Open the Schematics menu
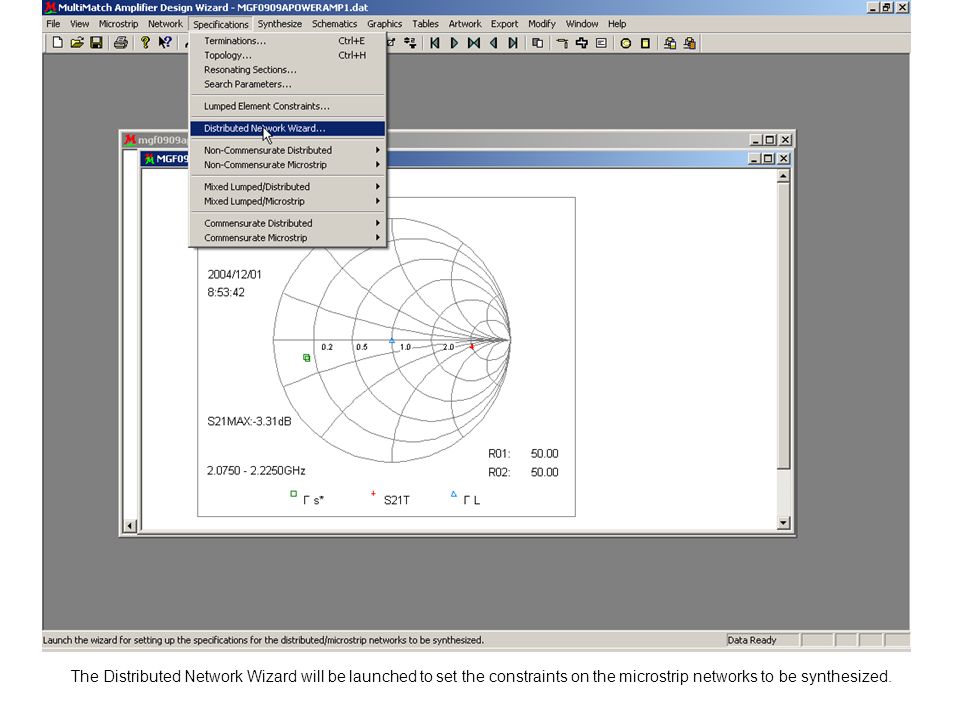 click(x=334, y=24)
